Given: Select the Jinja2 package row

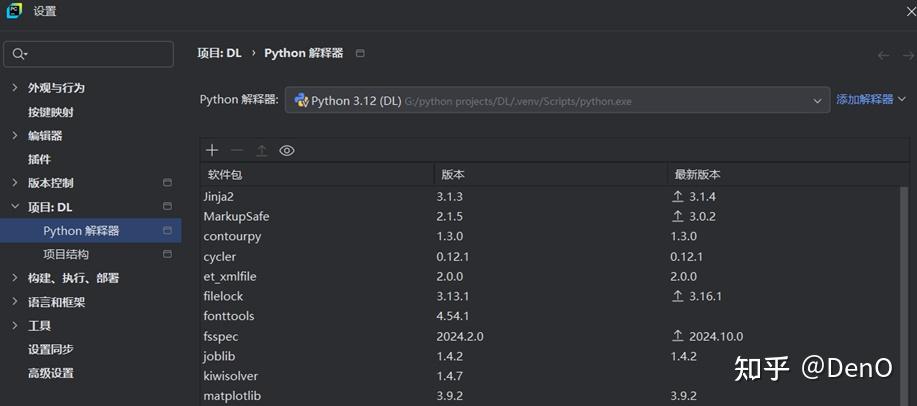Looking at the screenshot, I should [x=550, y=197].
